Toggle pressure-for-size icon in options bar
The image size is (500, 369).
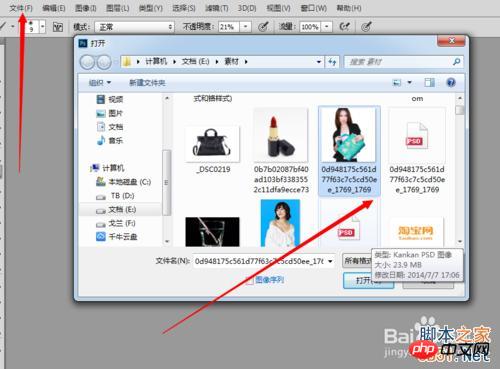click(366, 27)
